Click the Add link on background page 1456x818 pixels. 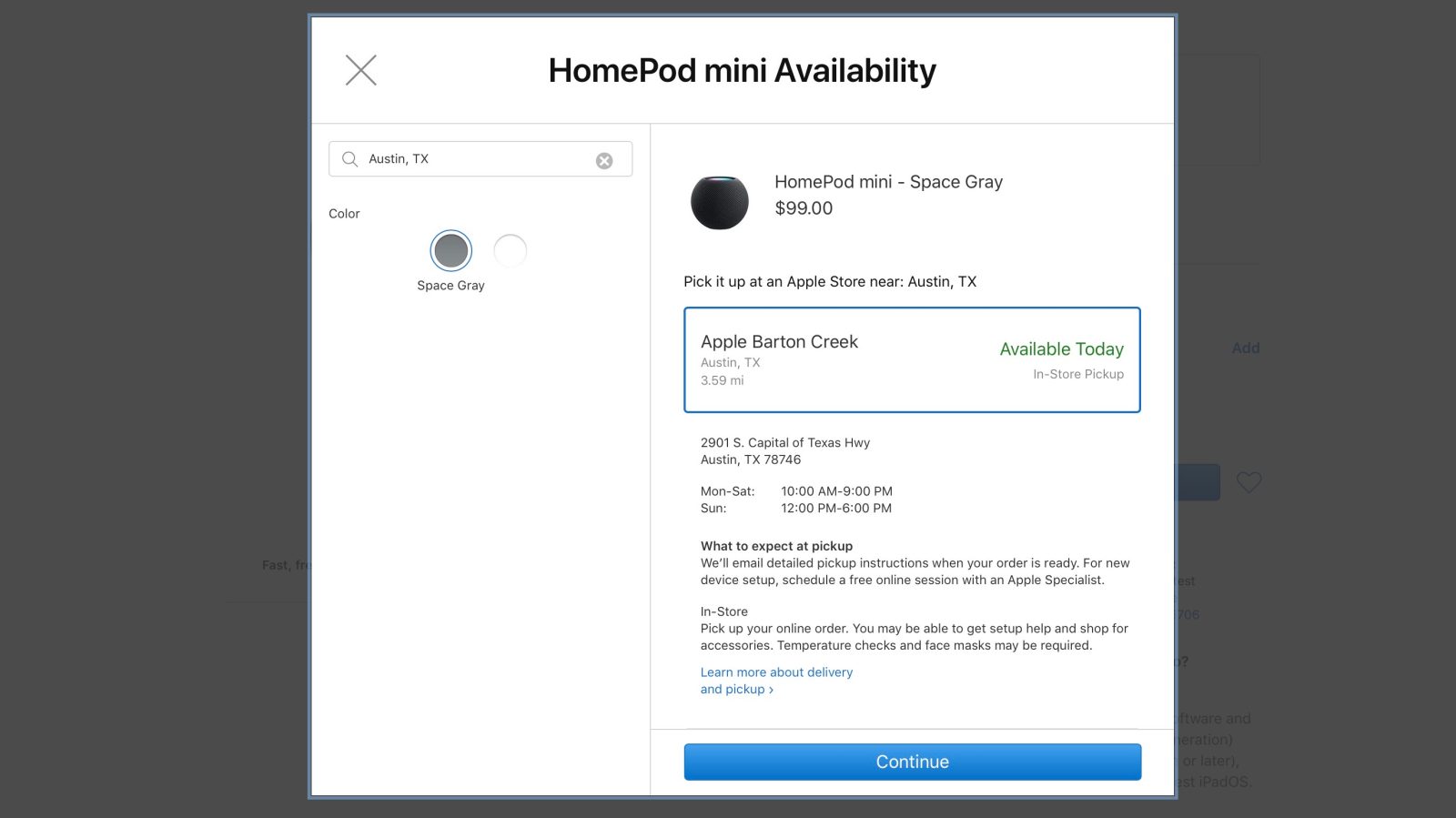pyautogui.click(x=1246, y=348)
